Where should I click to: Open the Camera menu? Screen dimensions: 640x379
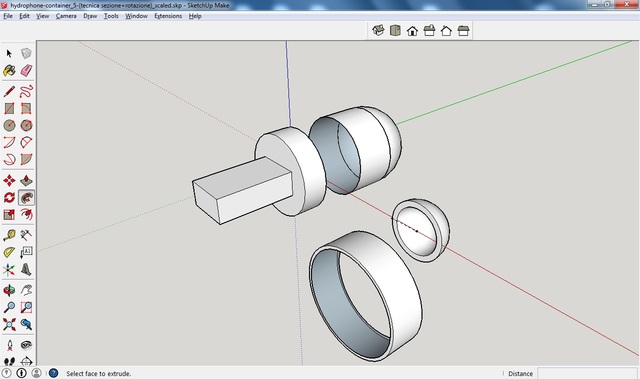(x=66, y=16)
